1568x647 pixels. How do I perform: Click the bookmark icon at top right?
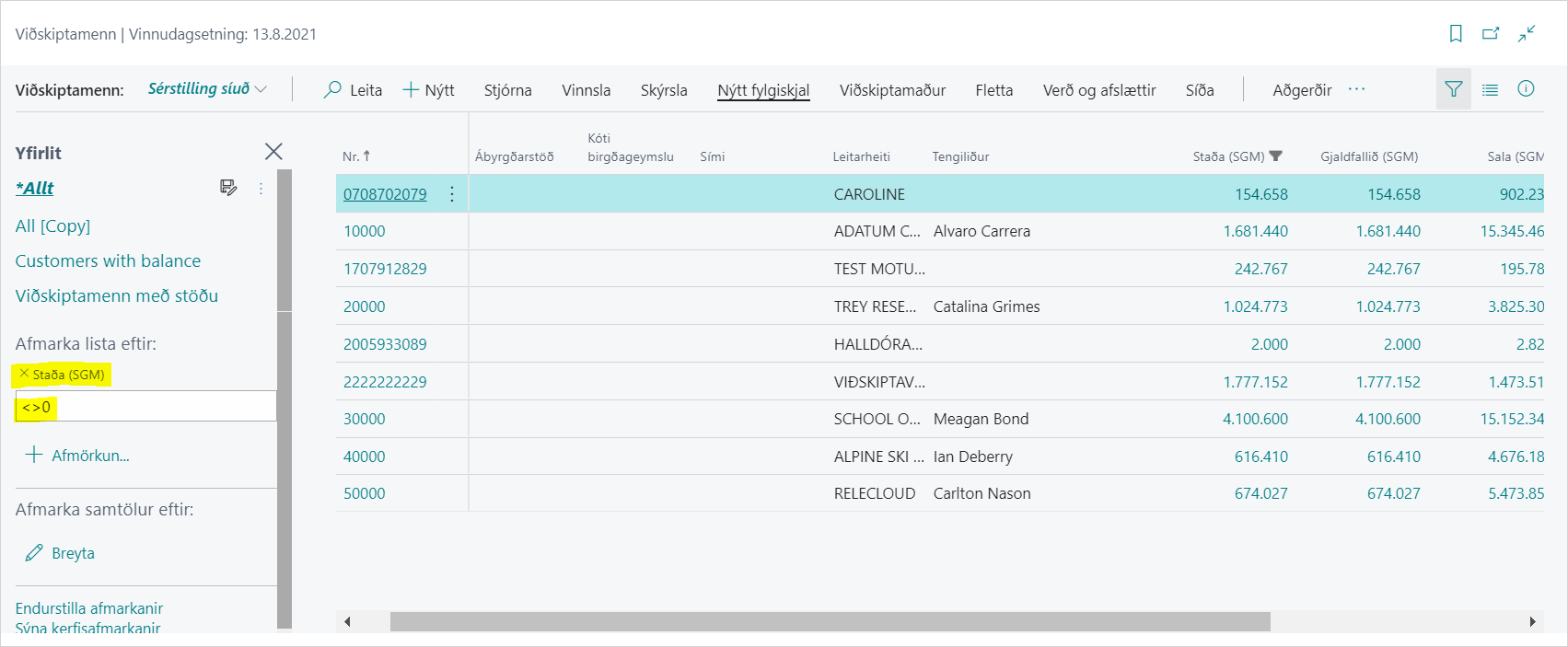(x=1456, y=34)
